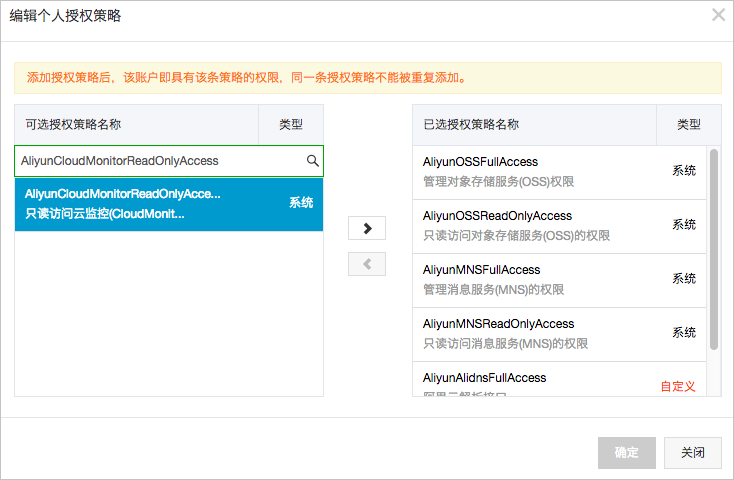Image resolution: width=734 pixels, height=480 pixels.
Task: Click the 可选授权策略名称 column header
Action: tap(137, 125)
